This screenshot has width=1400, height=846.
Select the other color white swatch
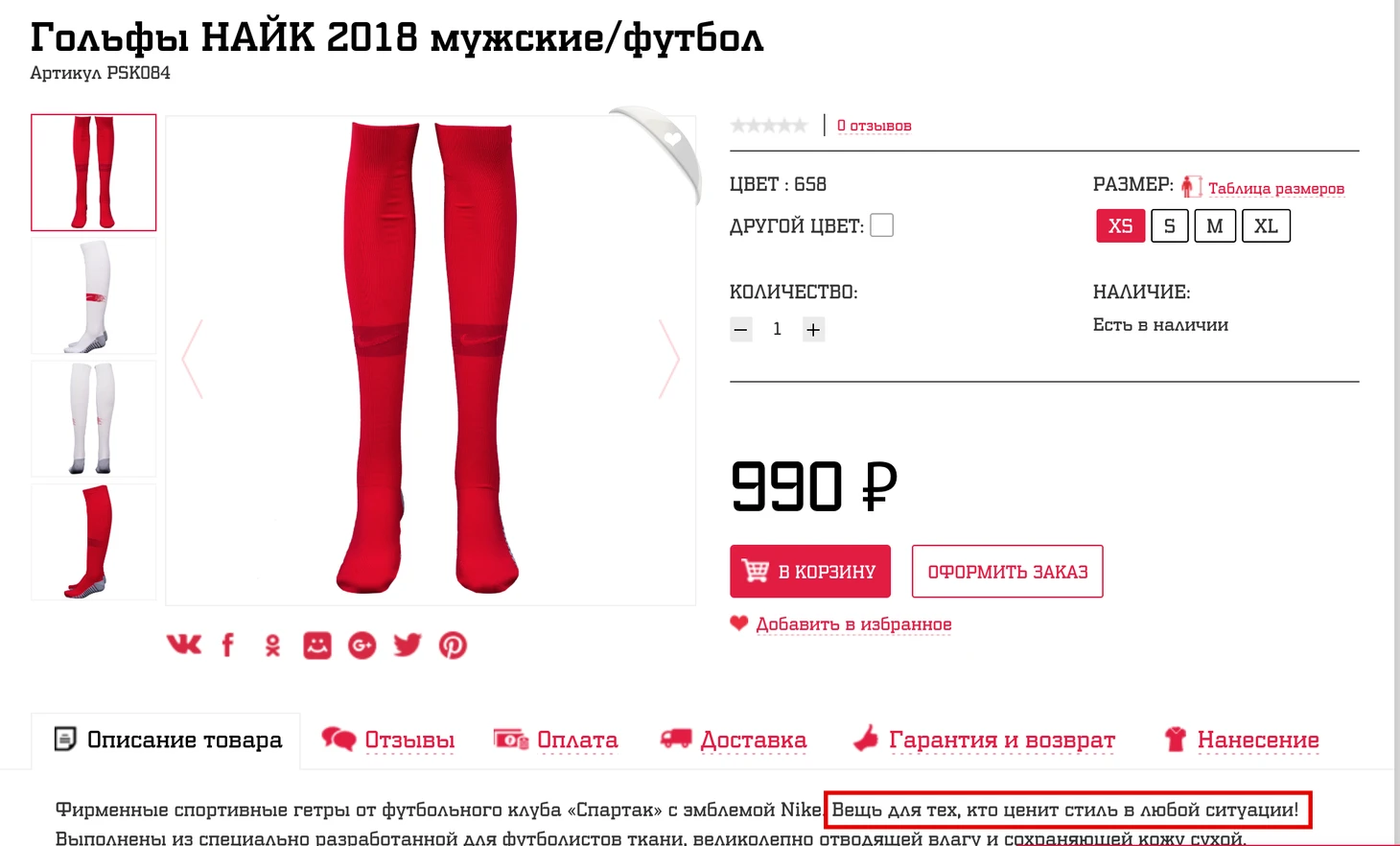[882, 225]
